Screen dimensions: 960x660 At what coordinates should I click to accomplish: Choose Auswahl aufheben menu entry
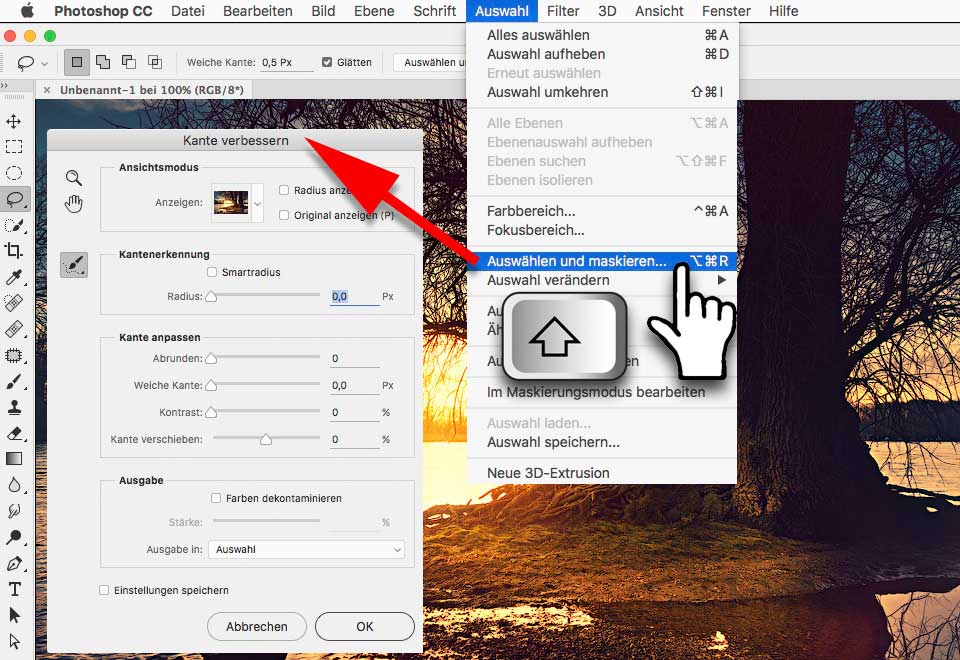[601, 54]
